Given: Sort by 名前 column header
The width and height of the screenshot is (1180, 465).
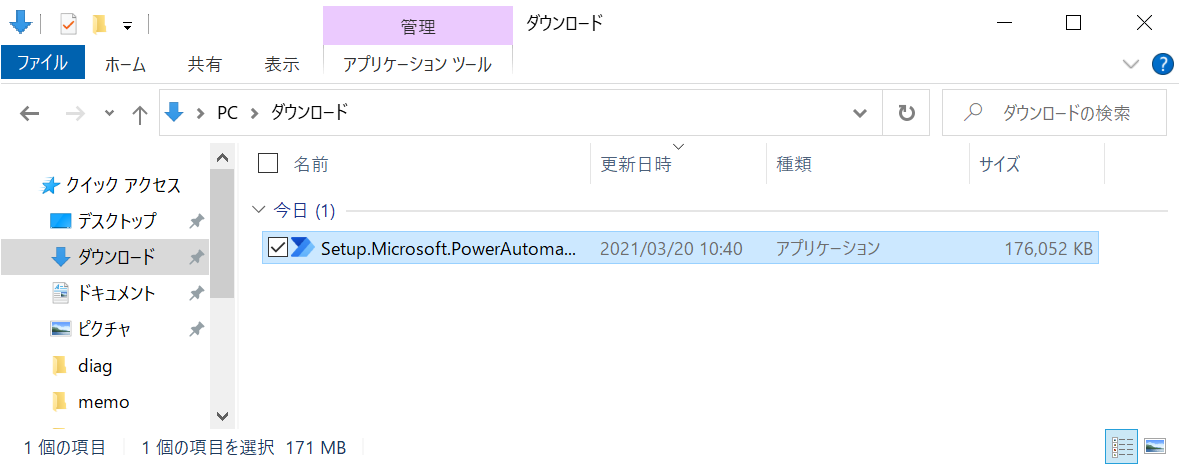Looking at the screenshot, I should (x=311, y=164).
